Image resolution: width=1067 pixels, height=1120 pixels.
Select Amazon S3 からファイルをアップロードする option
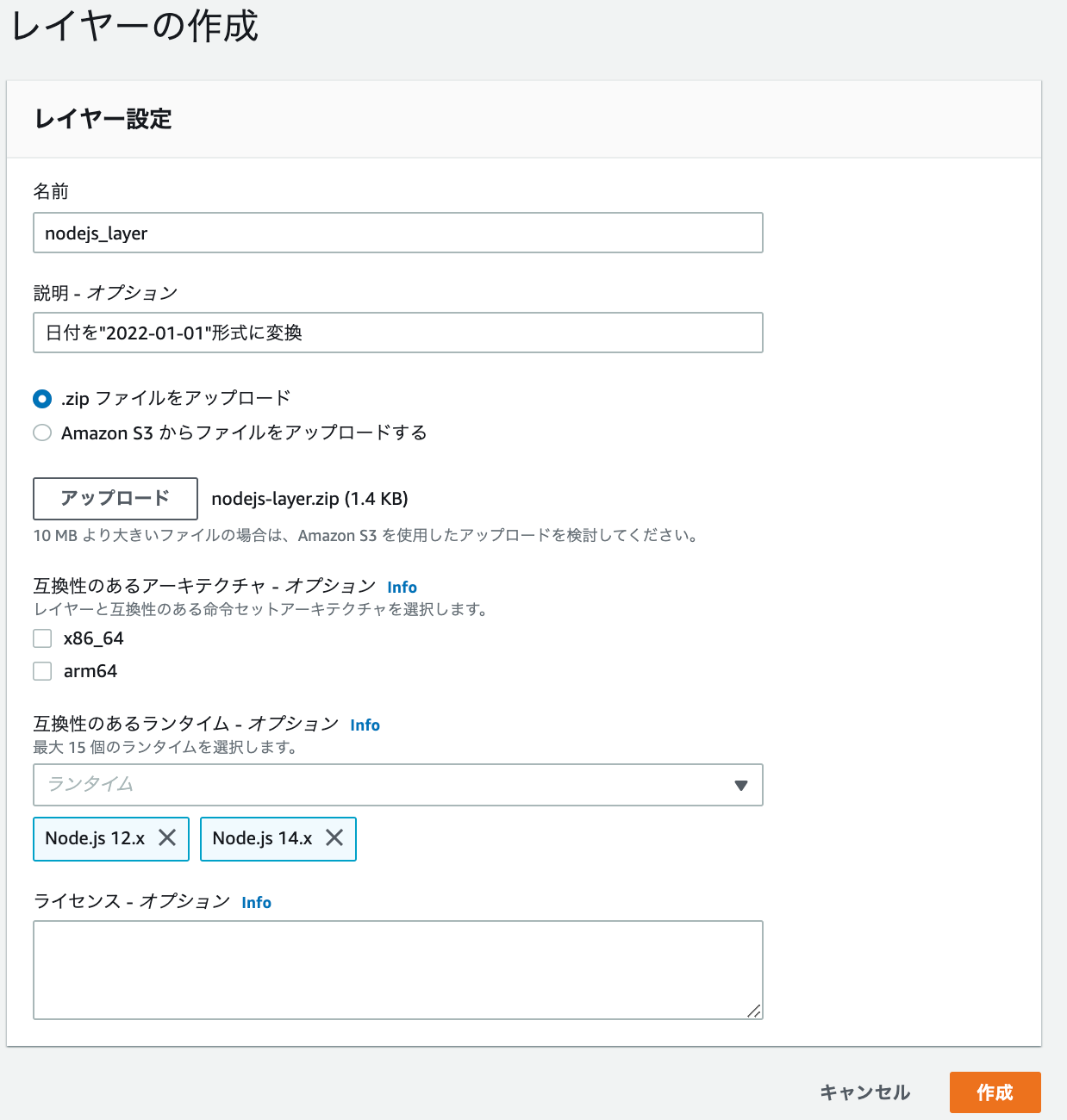click(x=42, y=432)
